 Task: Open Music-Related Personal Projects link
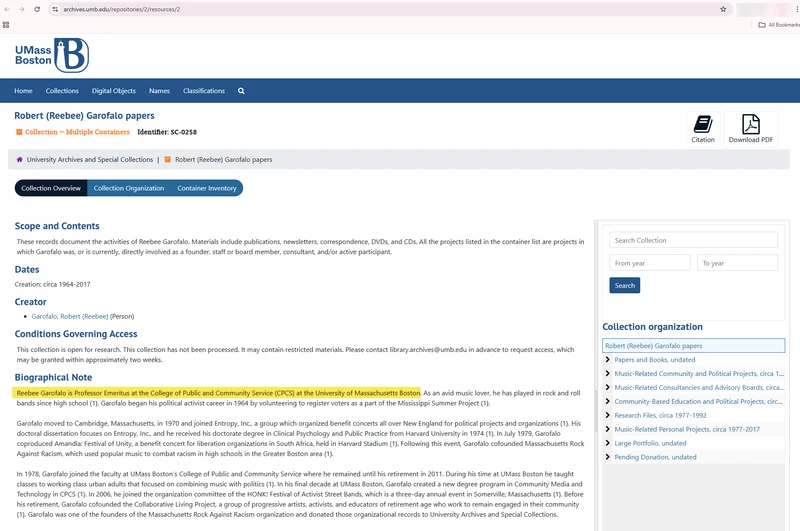click(x=687, y=429)
